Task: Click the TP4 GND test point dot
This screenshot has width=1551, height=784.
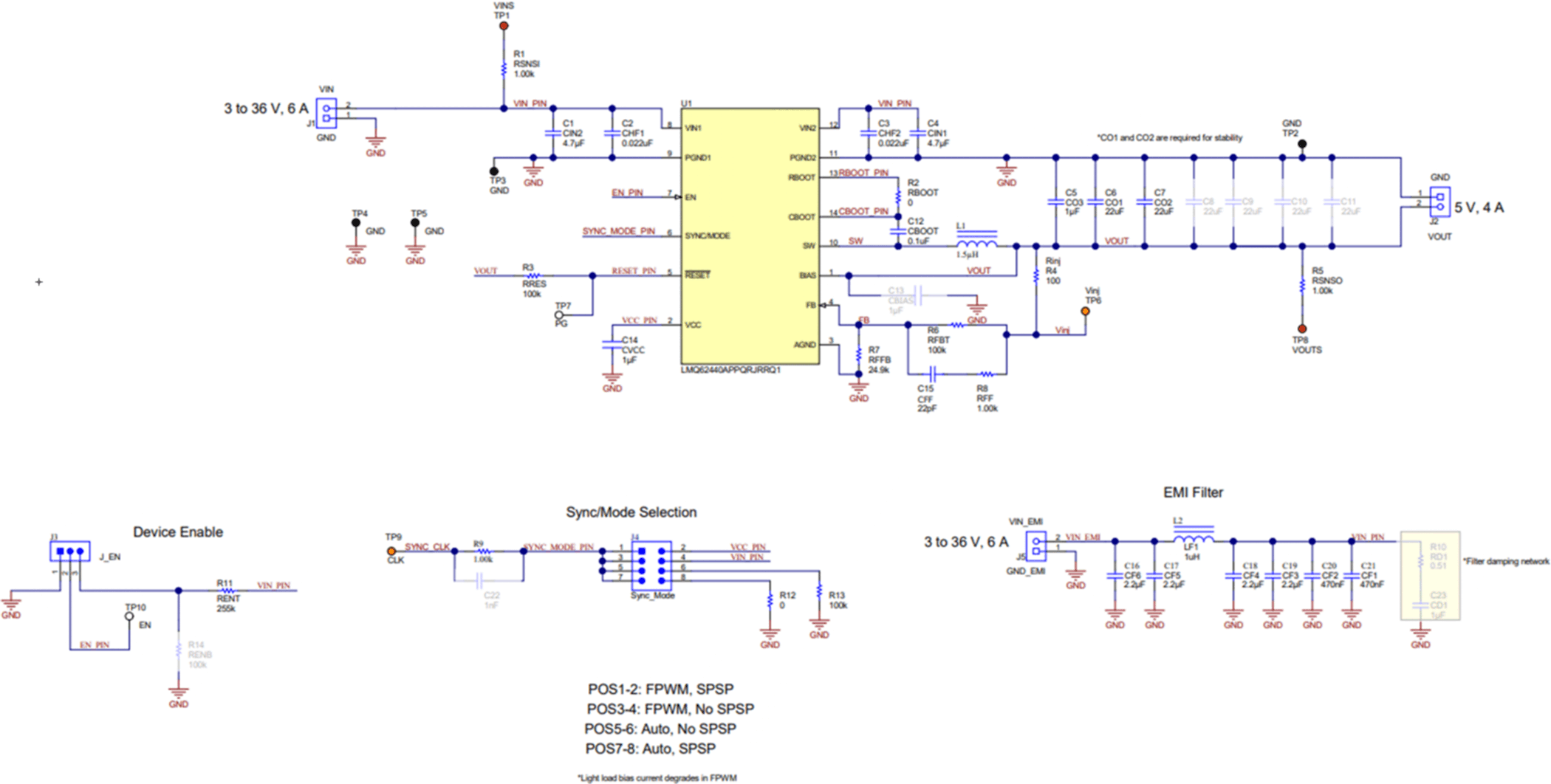Action: [356, 222]
